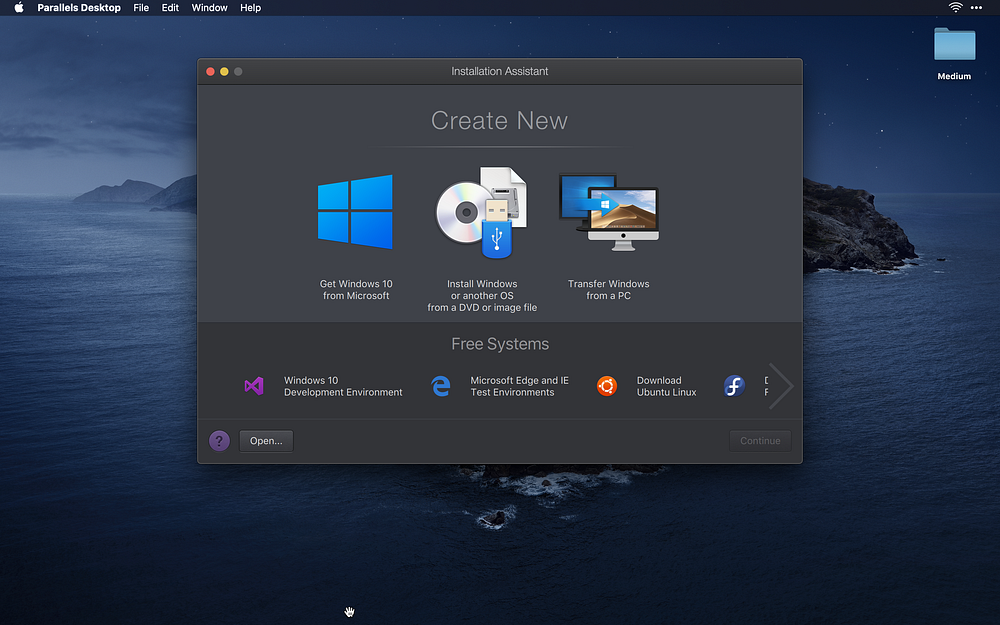Click the Transfer Windows from a PC caption
This screenshot has height=625, width=1000.
click(x=608, y=290)
